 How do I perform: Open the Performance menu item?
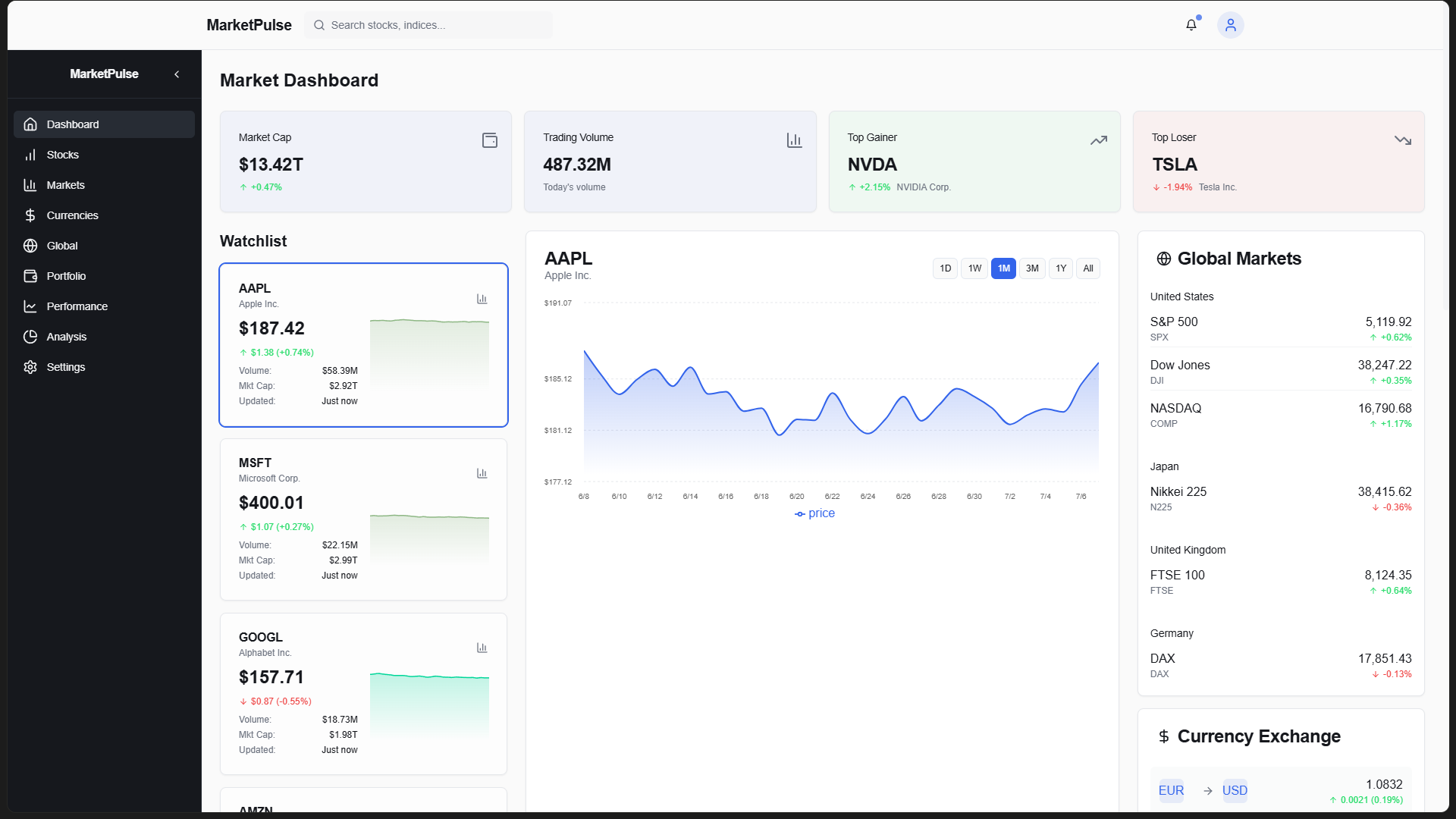click(x=104, y=306)
